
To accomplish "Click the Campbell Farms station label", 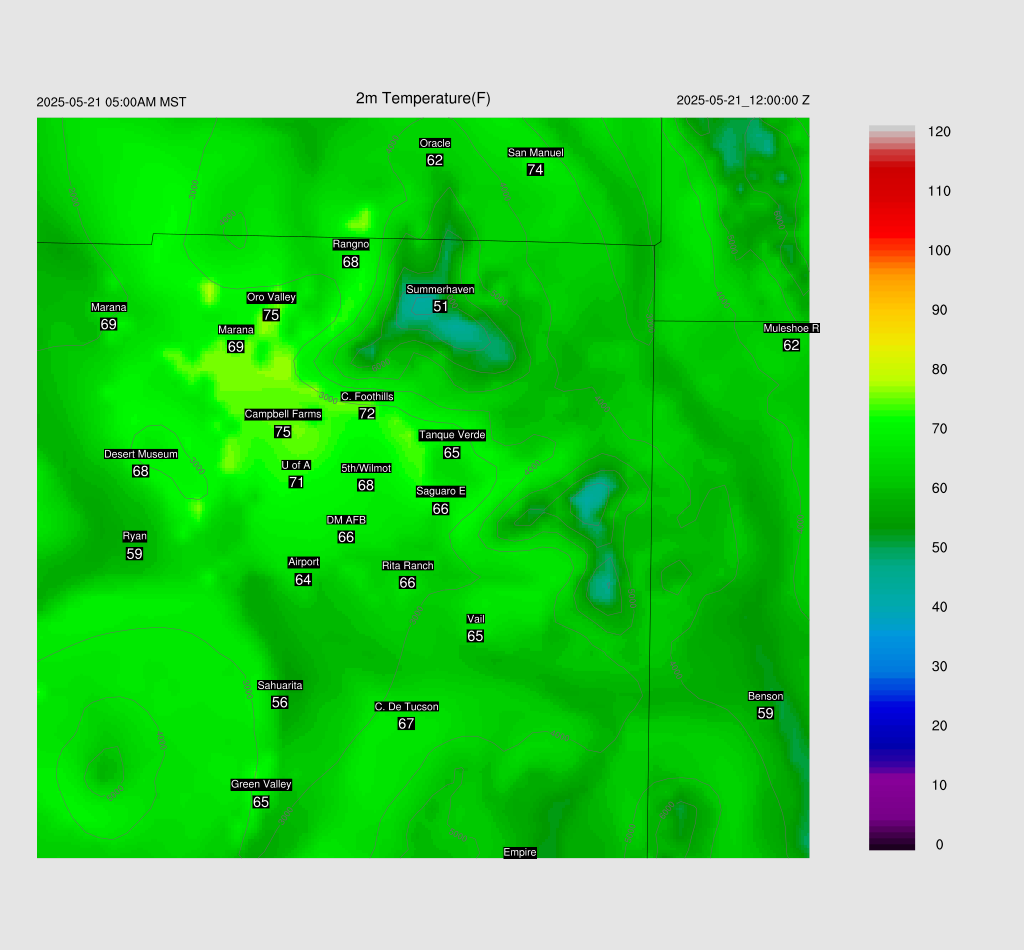I will [x=283, y=414].
